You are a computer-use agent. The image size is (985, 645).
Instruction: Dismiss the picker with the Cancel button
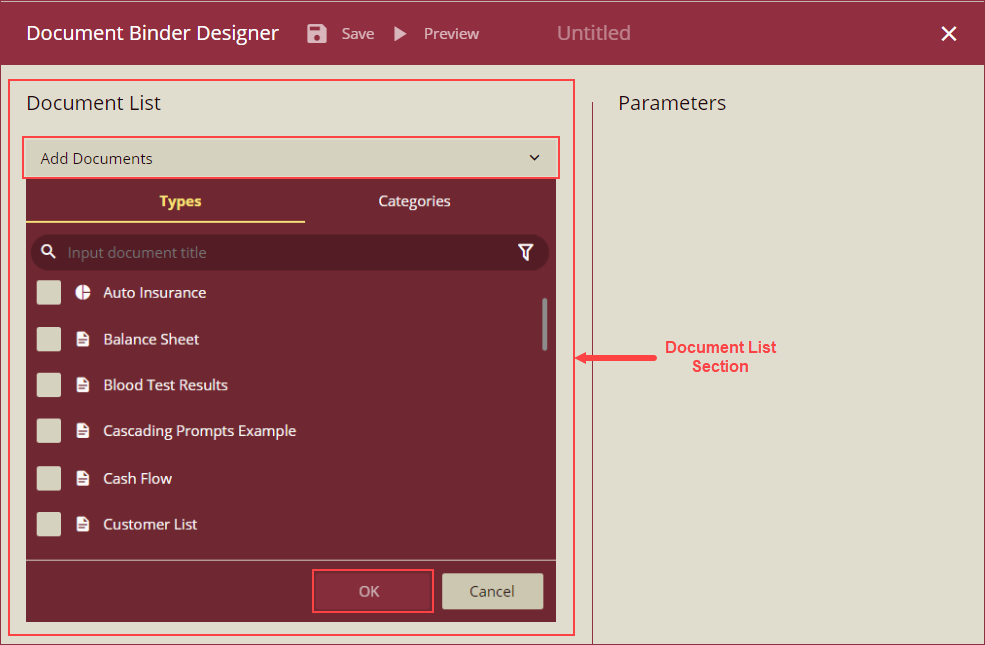(x=492, y=591)
